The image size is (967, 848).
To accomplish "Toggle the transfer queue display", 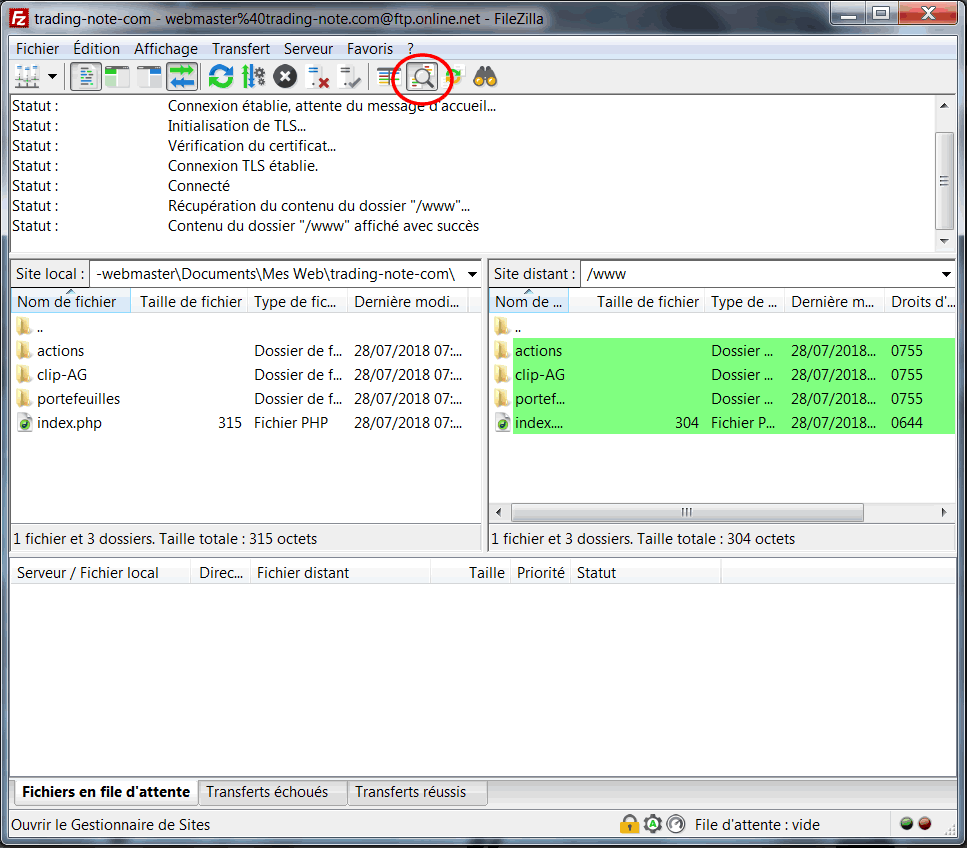I will click(182, 77).
